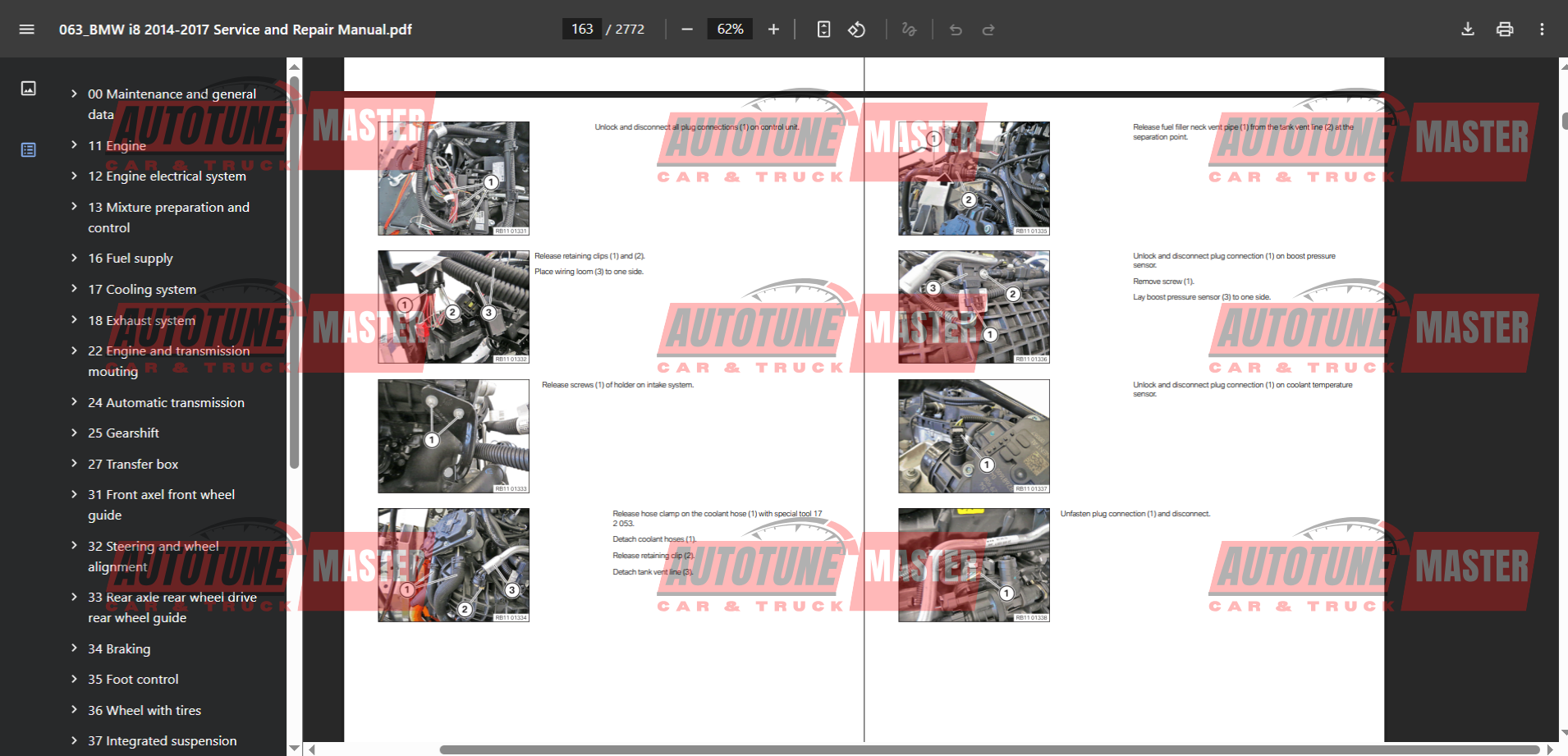Click the zoom out minus button

click(x=687, y=30)
